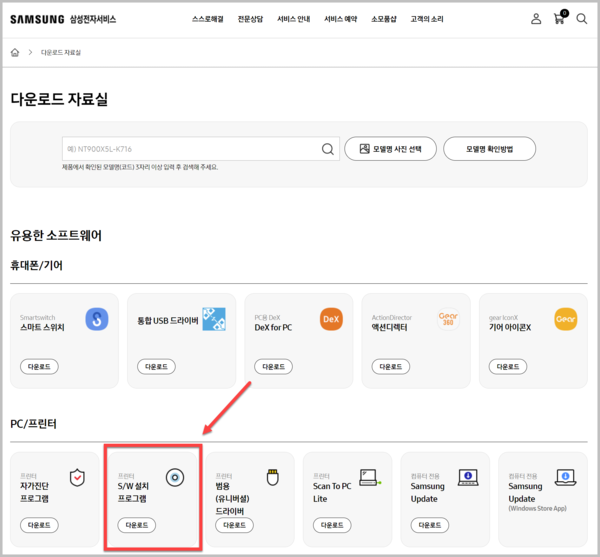Viewport: 600px width, 557px height.
Task: Click the PC/프린터 section heading
Action: pyautogui.click(x=33, y=424)
